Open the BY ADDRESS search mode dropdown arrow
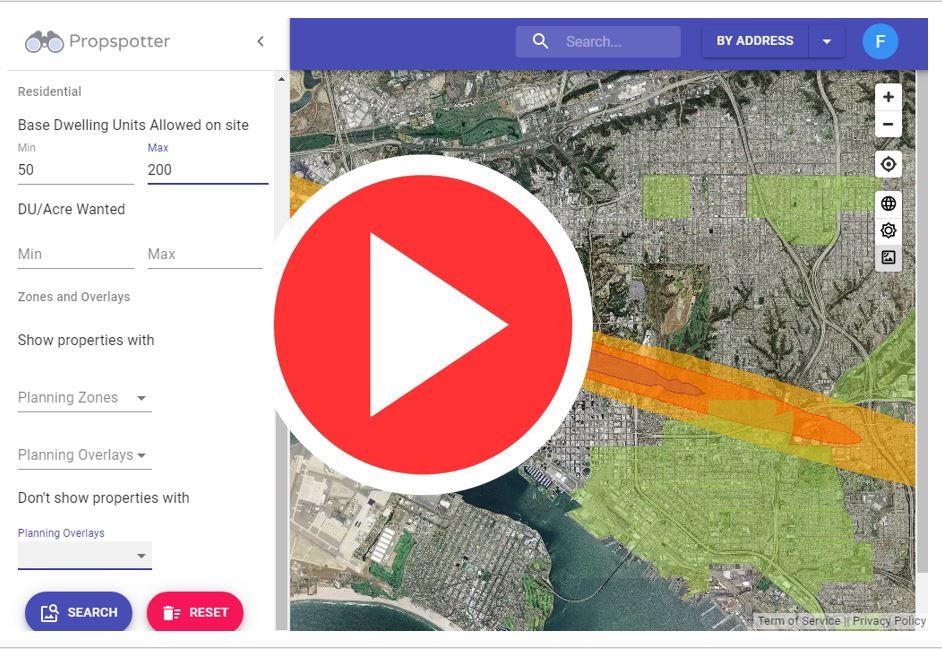This screenshot has height=649, width=942. tap(827, 41)
